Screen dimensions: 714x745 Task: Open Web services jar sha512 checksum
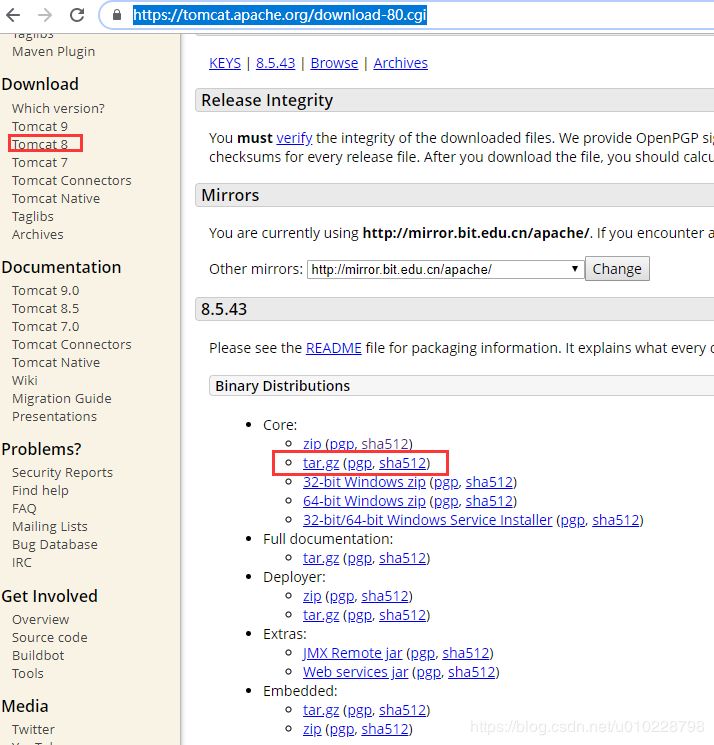[472, 672]
